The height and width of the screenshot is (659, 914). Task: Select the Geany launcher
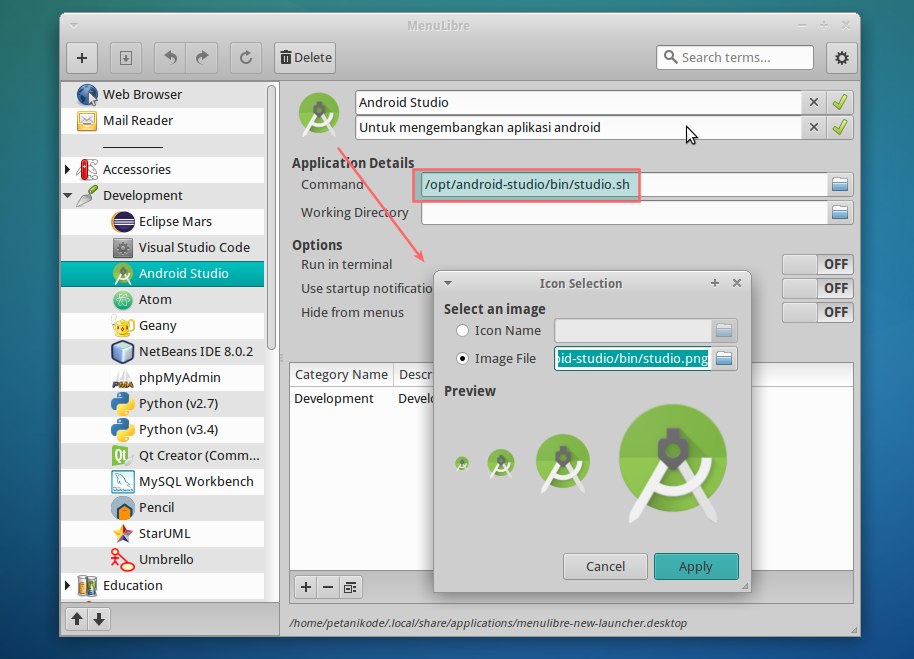163,325
